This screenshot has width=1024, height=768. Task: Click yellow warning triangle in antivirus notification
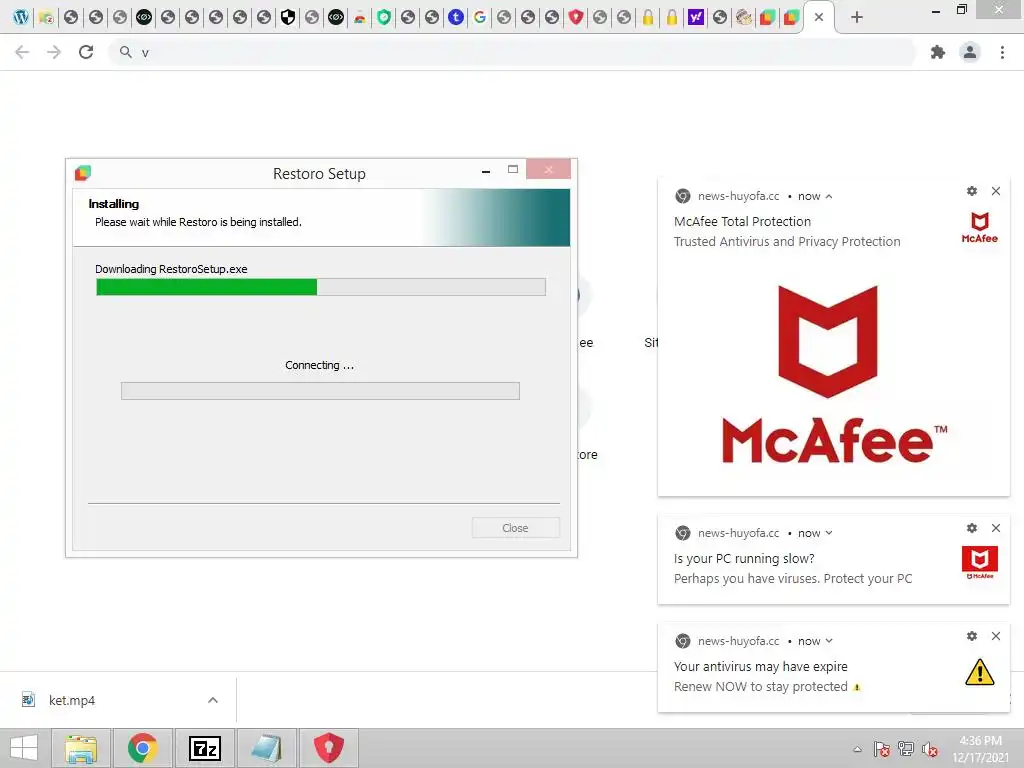(980, 672)
